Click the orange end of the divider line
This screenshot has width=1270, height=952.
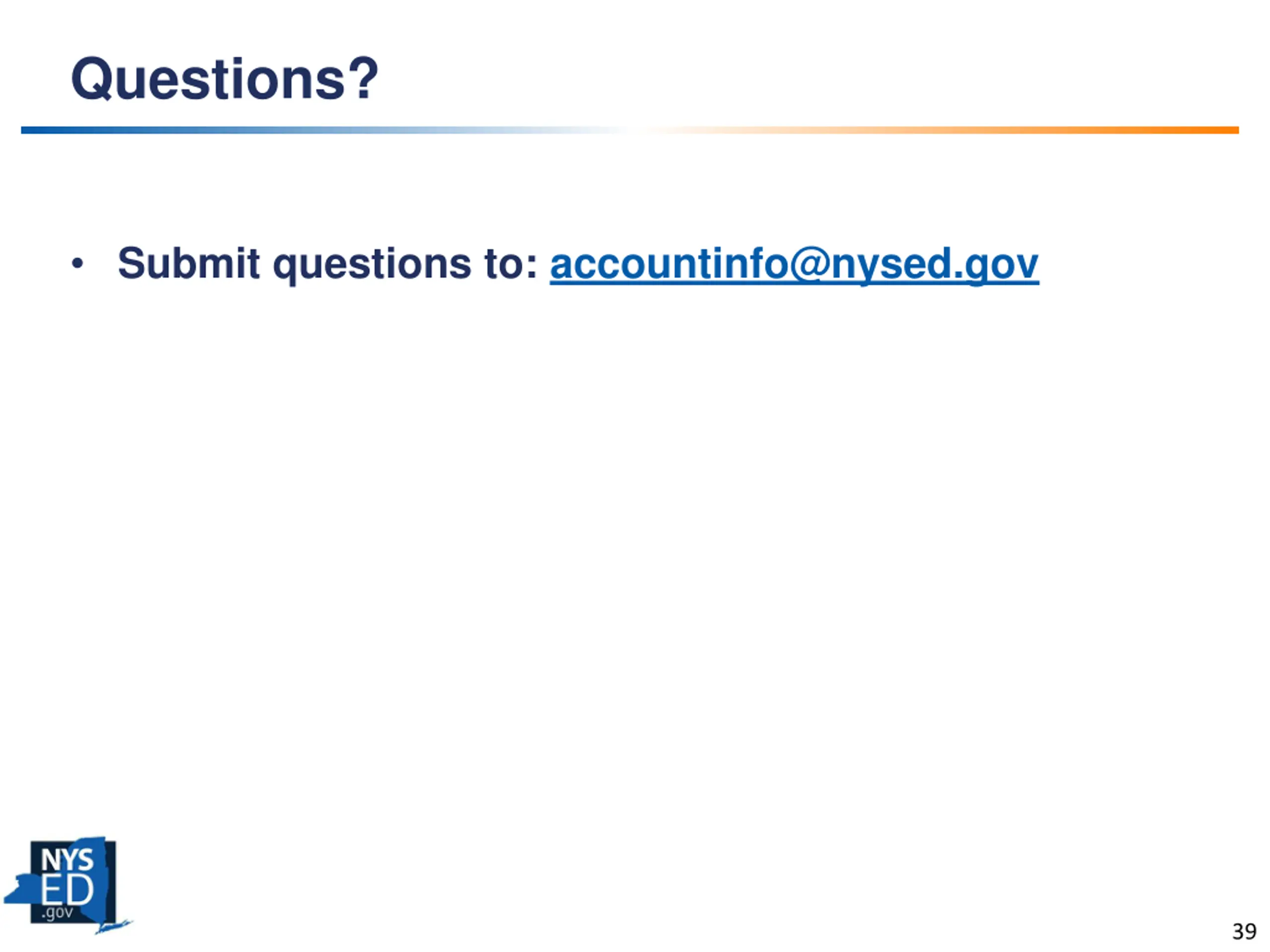coord(1206,130)
